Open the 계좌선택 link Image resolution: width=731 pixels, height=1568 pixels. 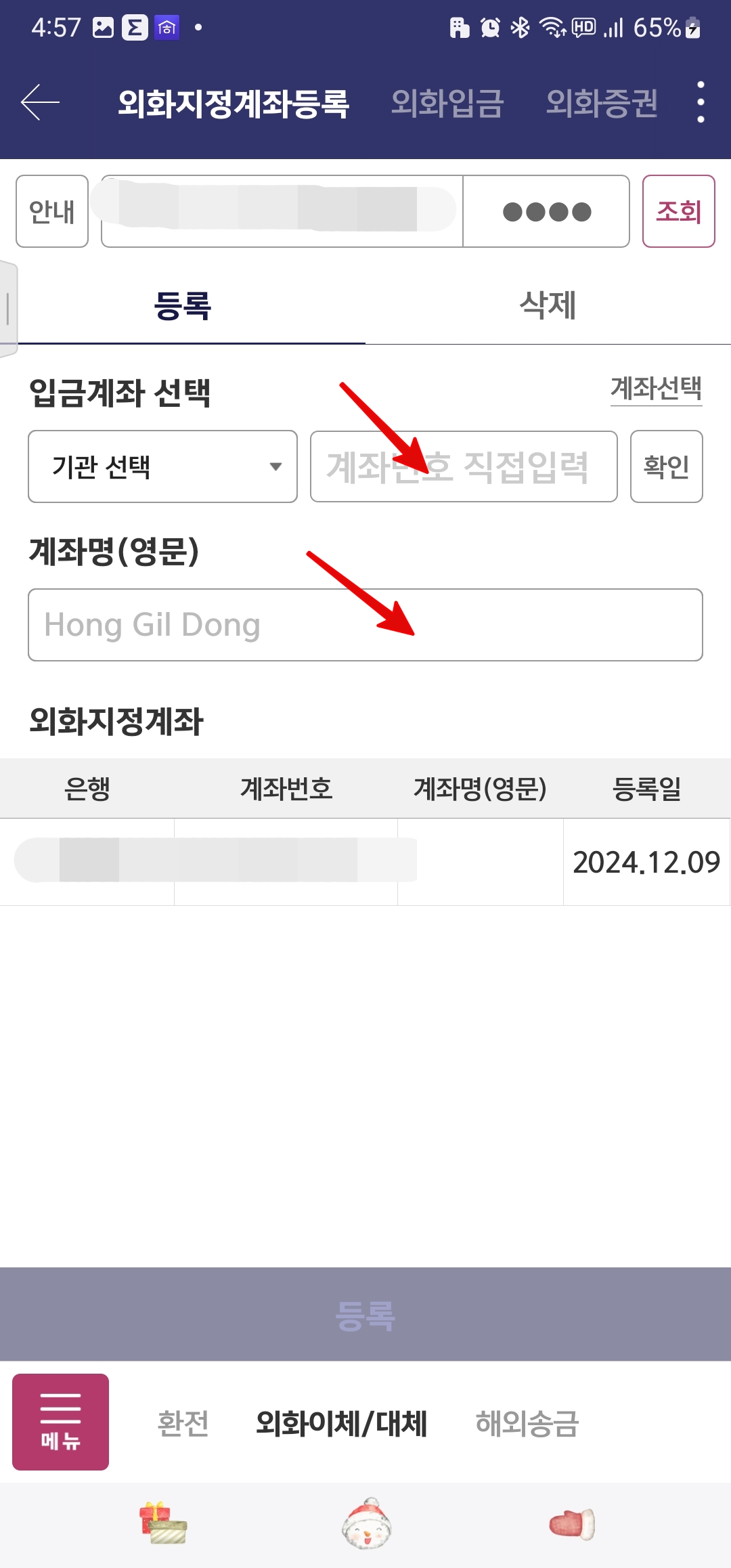(x=656, y=389)
